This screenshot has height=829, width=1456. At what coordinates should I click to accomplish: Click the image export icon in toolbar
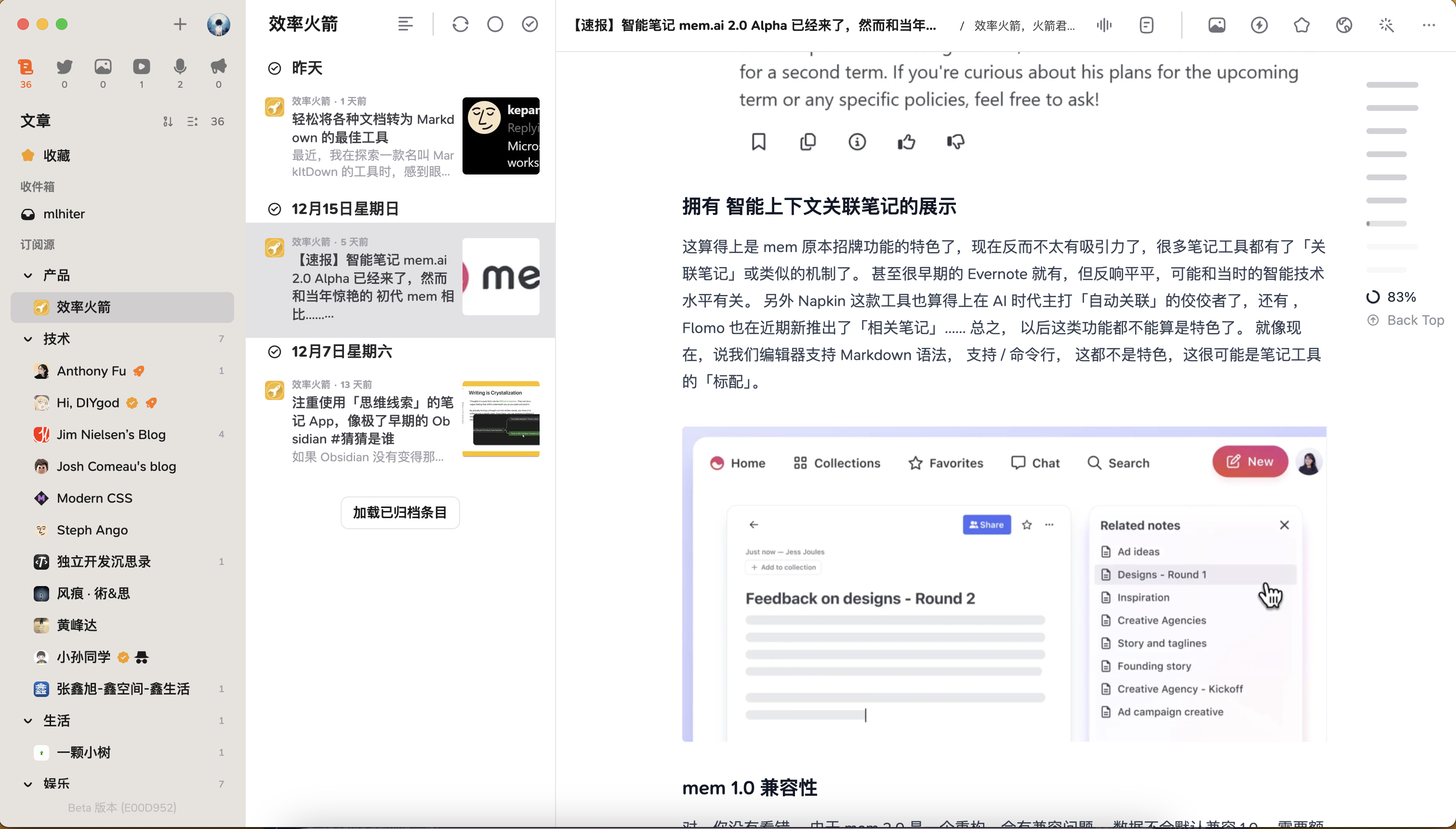tap(1217, 25)
